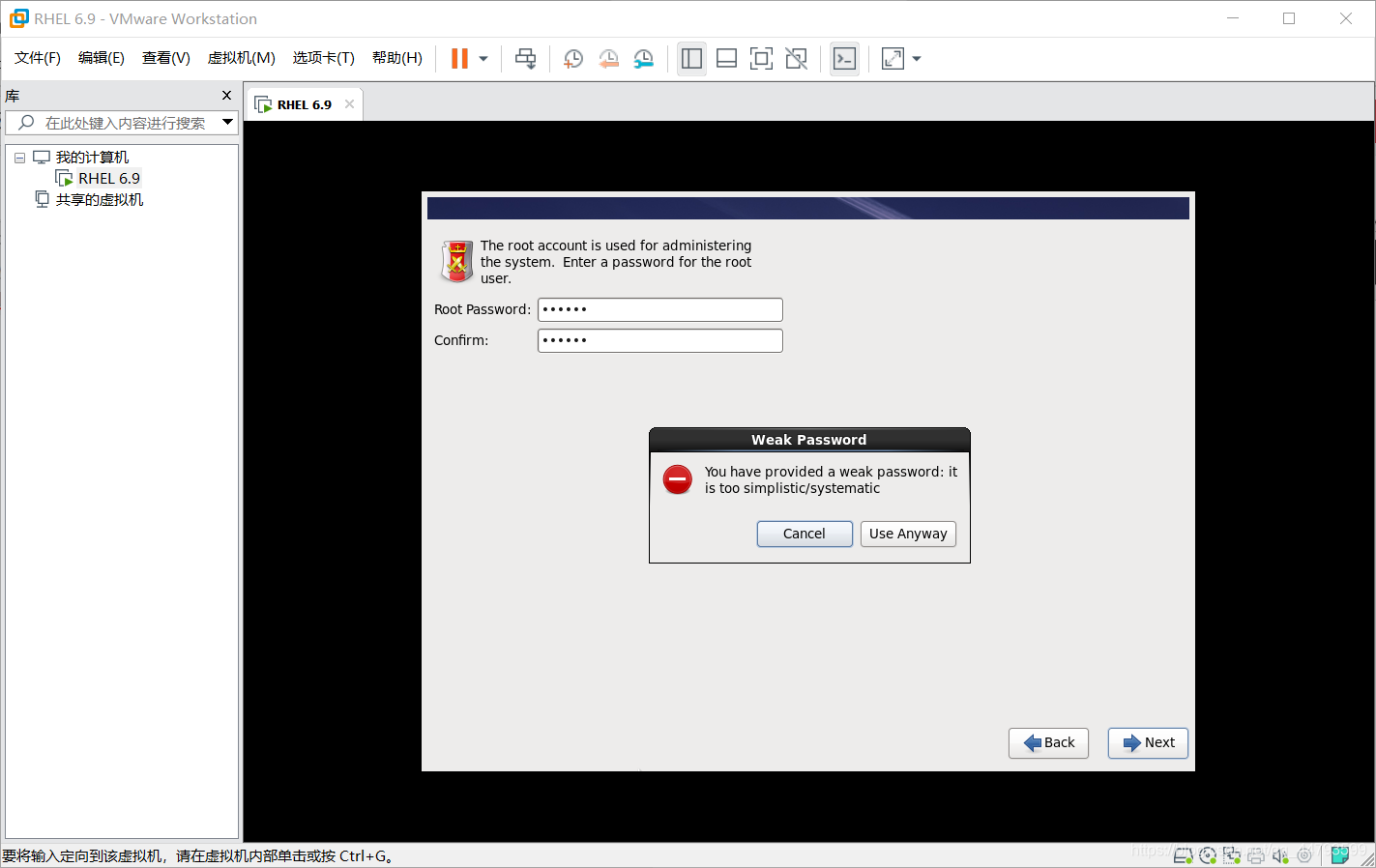Go Back in the installer
Screen dimensions: 1376x868
click(1048, 742)
